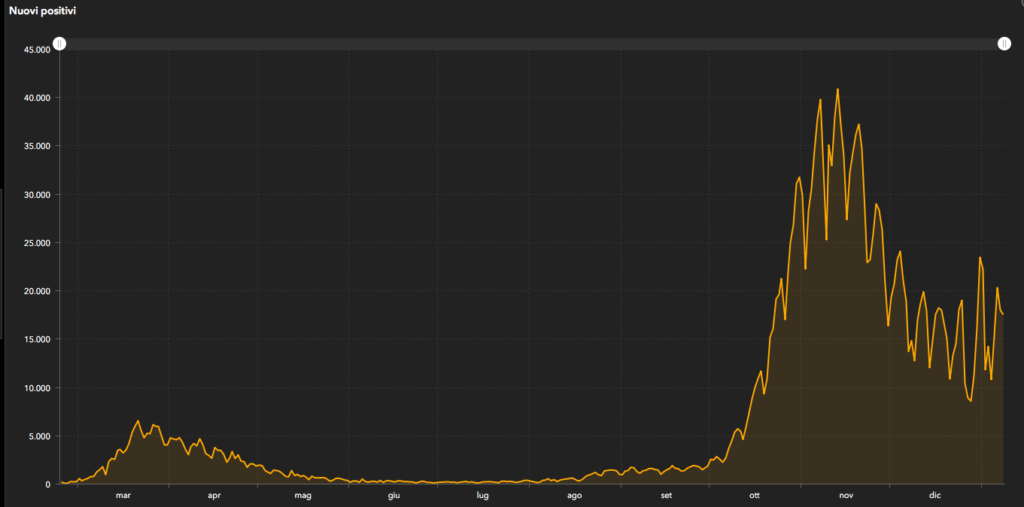Click the 'mar' month label on x-axis
The height and width of the screenshot is (507, 1024).
(123, 496)
